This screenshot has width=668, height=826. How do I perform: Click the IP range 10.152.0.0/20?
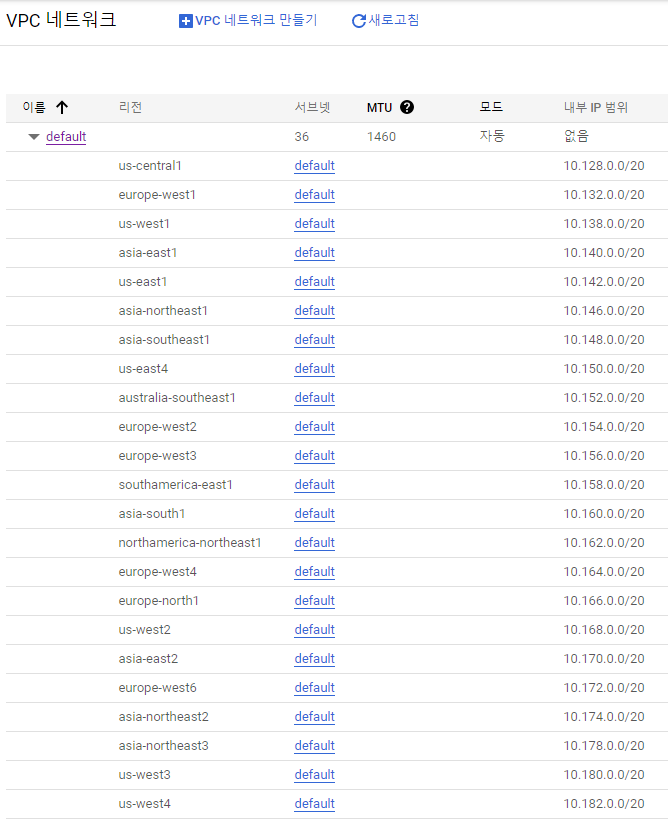pos(604,397)
